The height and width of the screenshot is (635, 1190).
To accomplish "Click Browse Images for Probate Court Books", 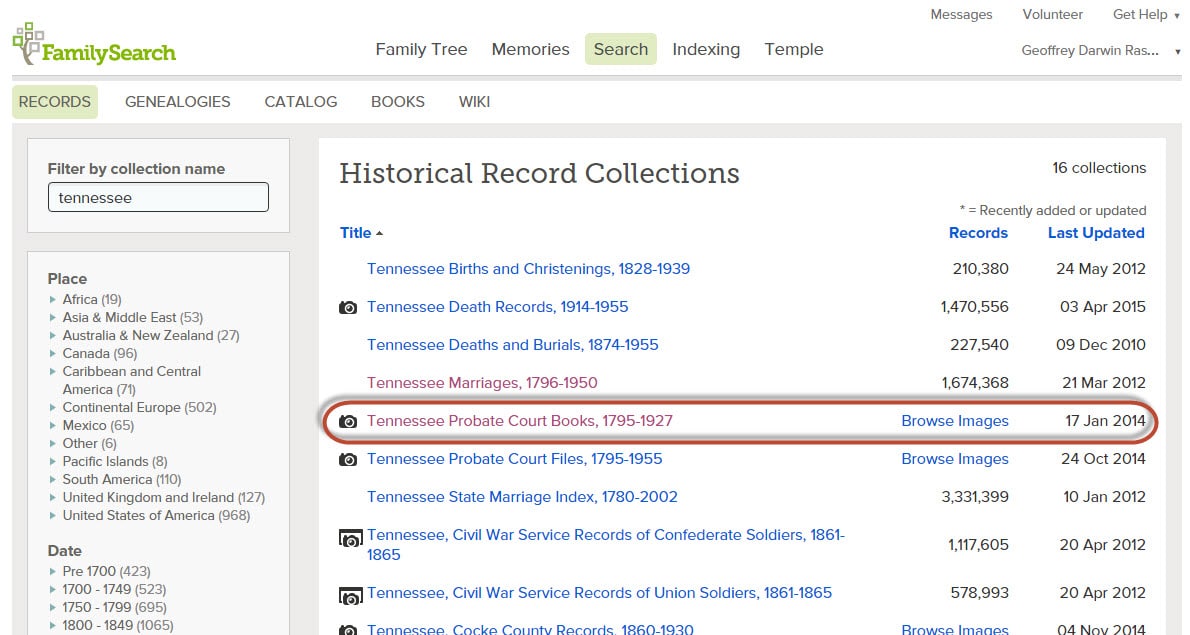I will [955, 420].
